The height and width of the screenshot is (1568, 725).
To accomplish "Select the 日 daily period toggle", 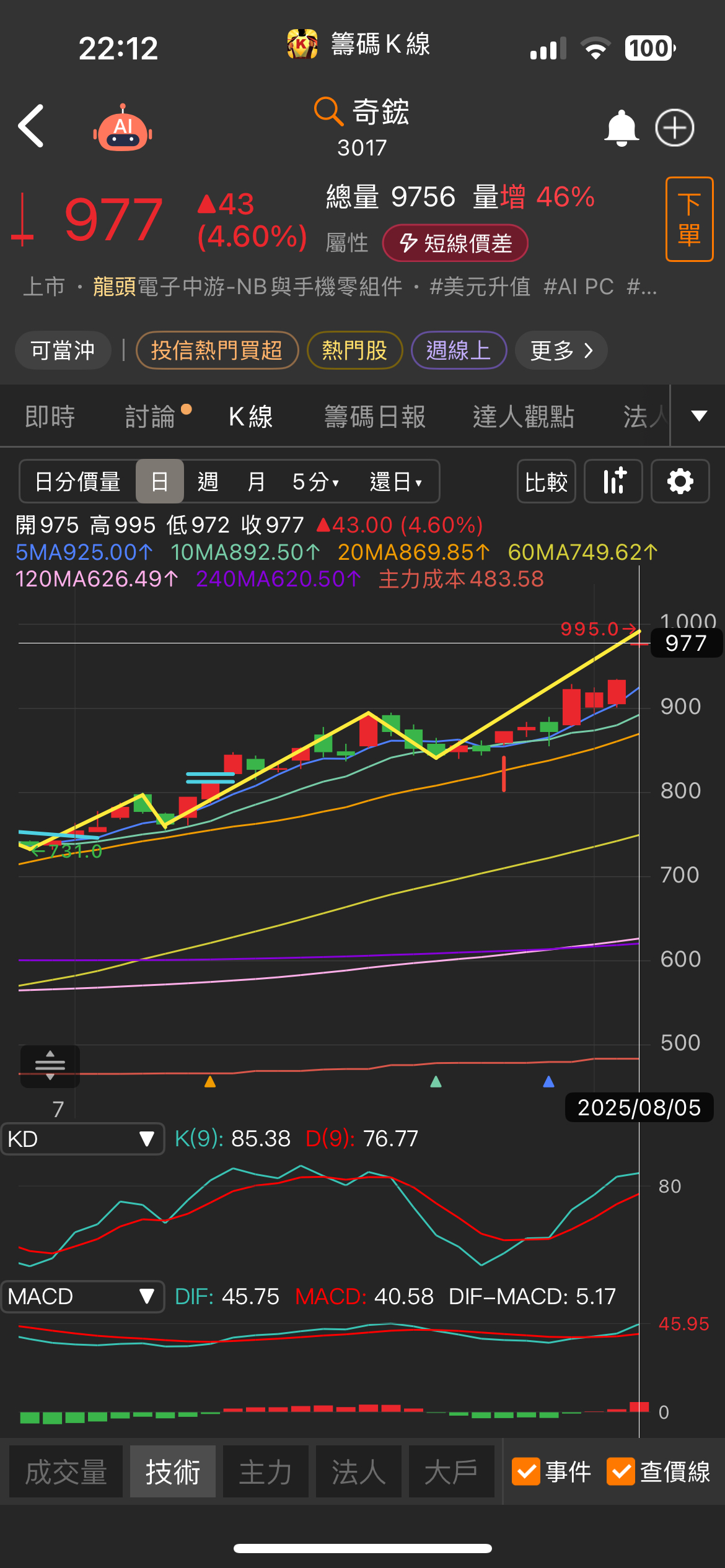I will coord(160,481).
